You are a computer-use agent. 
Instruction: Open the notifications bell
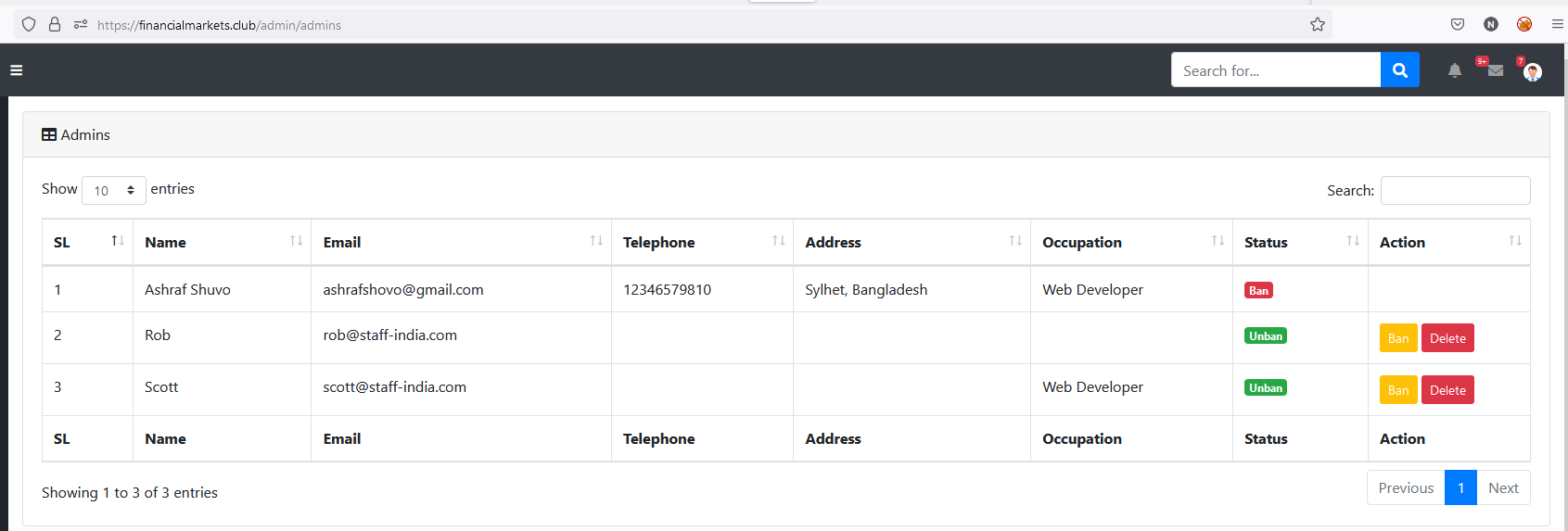click(1454, 70)
